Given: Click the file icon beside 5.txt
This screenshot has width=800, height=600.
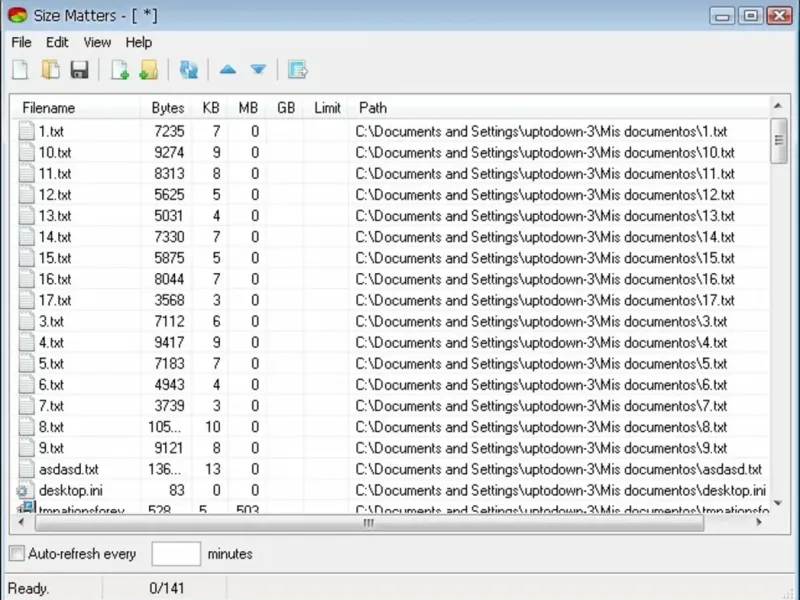Looking at the screenshot, I should pyautogui.click(x=27, y=363).
